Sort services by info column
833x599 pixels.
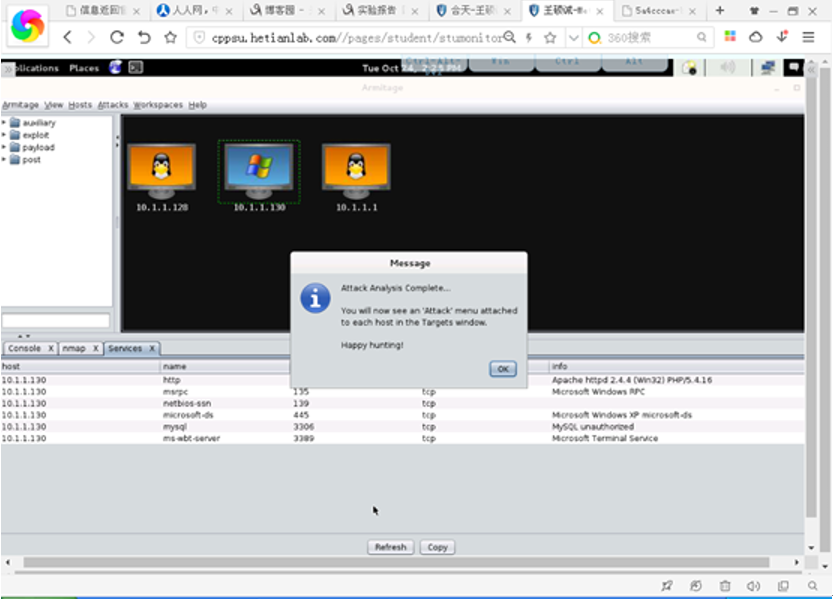(677, 366)
